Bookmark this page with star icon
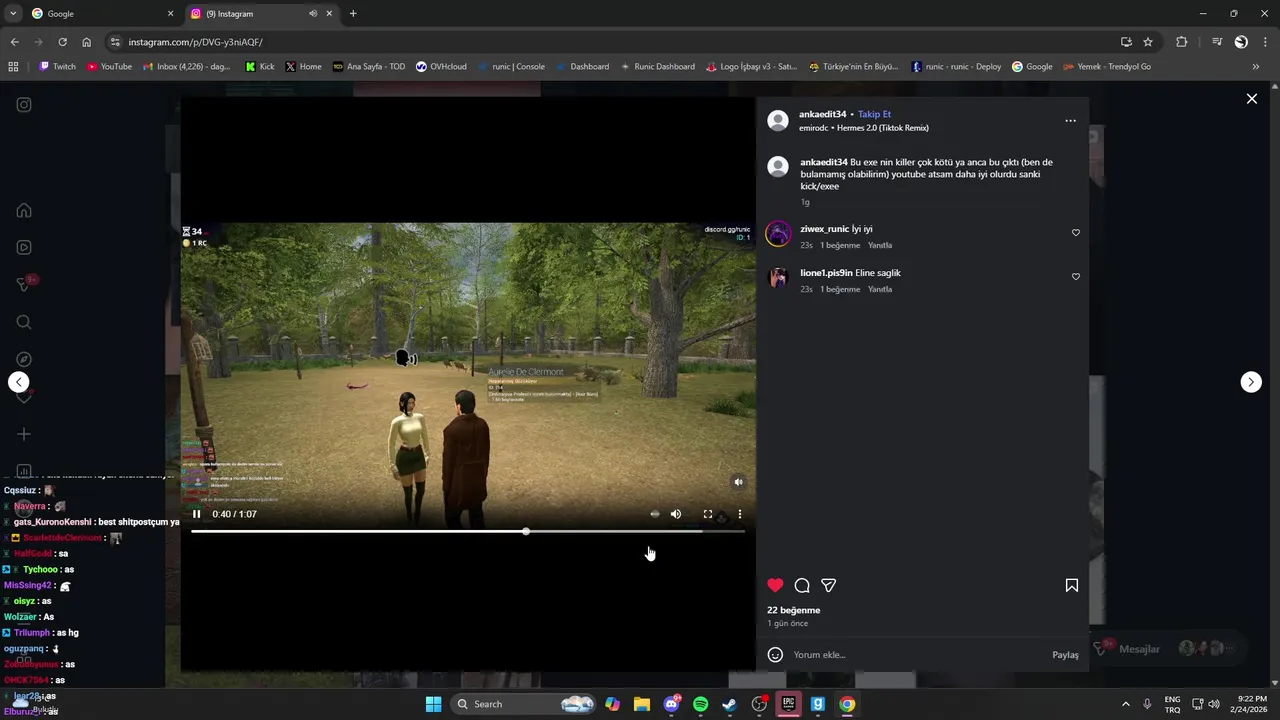 point(1148,42)
